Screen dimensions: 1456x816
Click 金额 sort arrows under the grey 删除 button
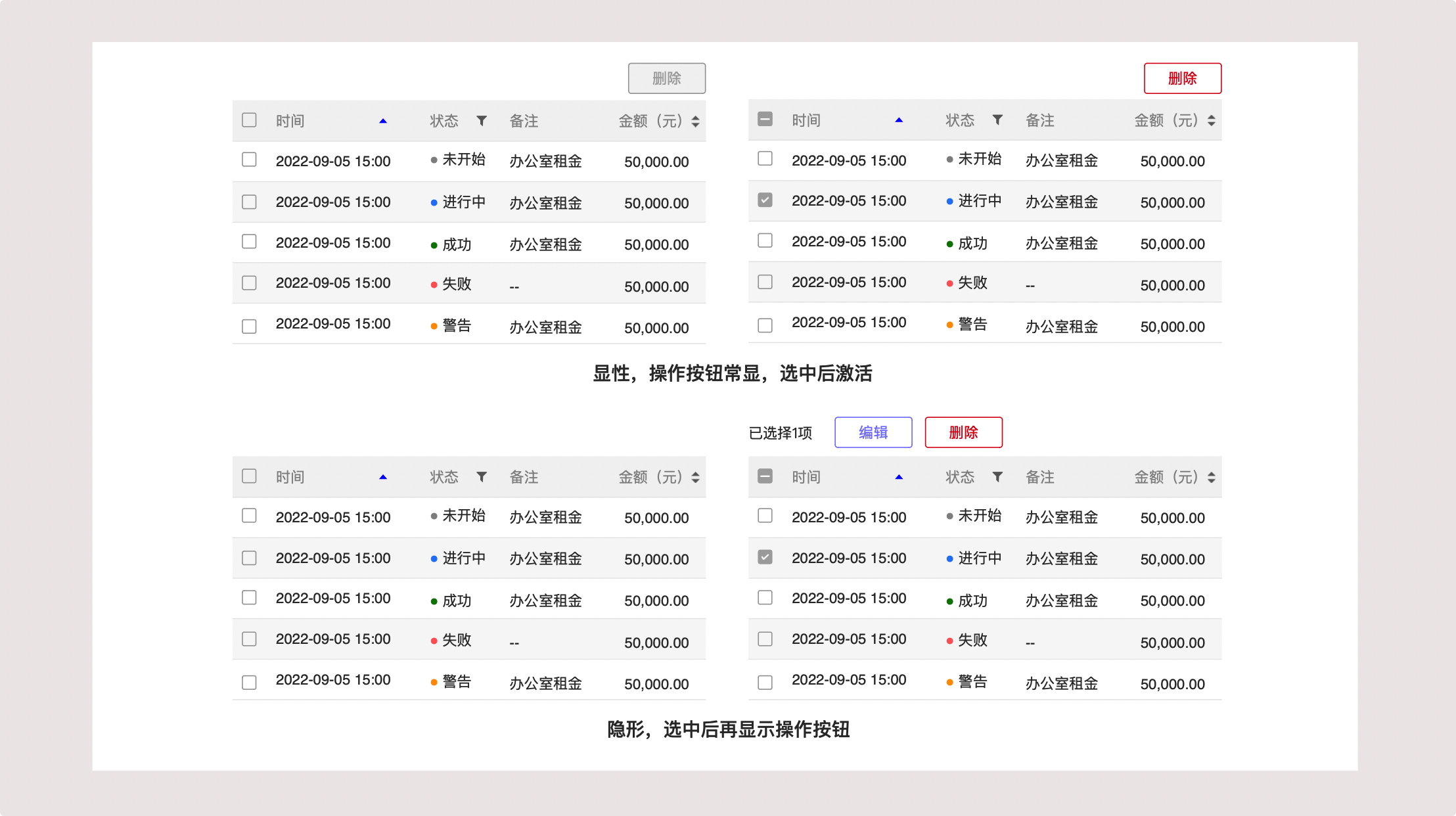click(695, 122)
